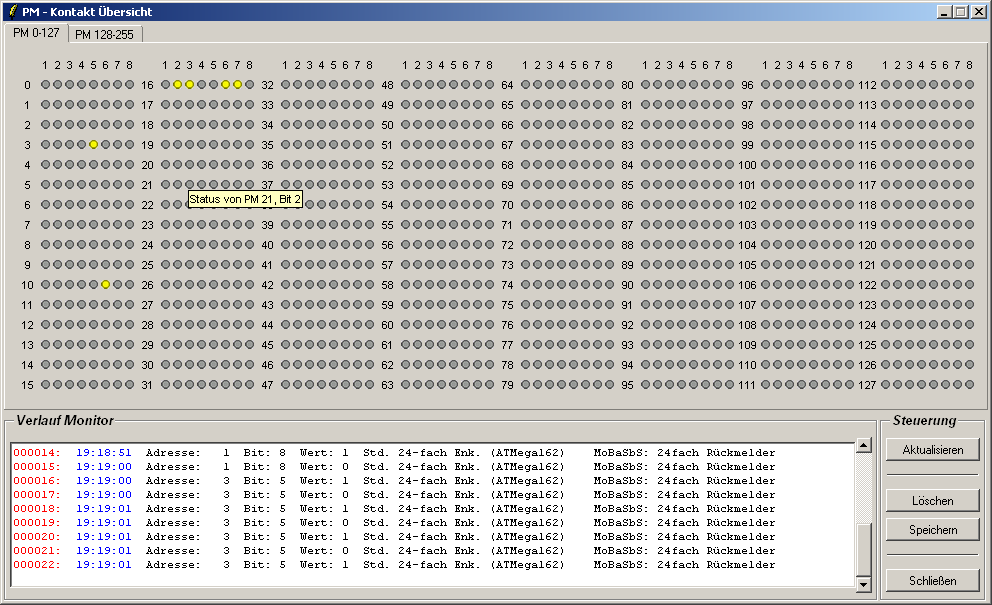Screen dimensions: 992x605
Task: Switch to the PM 128-255 tab
Action: (104, 34)
